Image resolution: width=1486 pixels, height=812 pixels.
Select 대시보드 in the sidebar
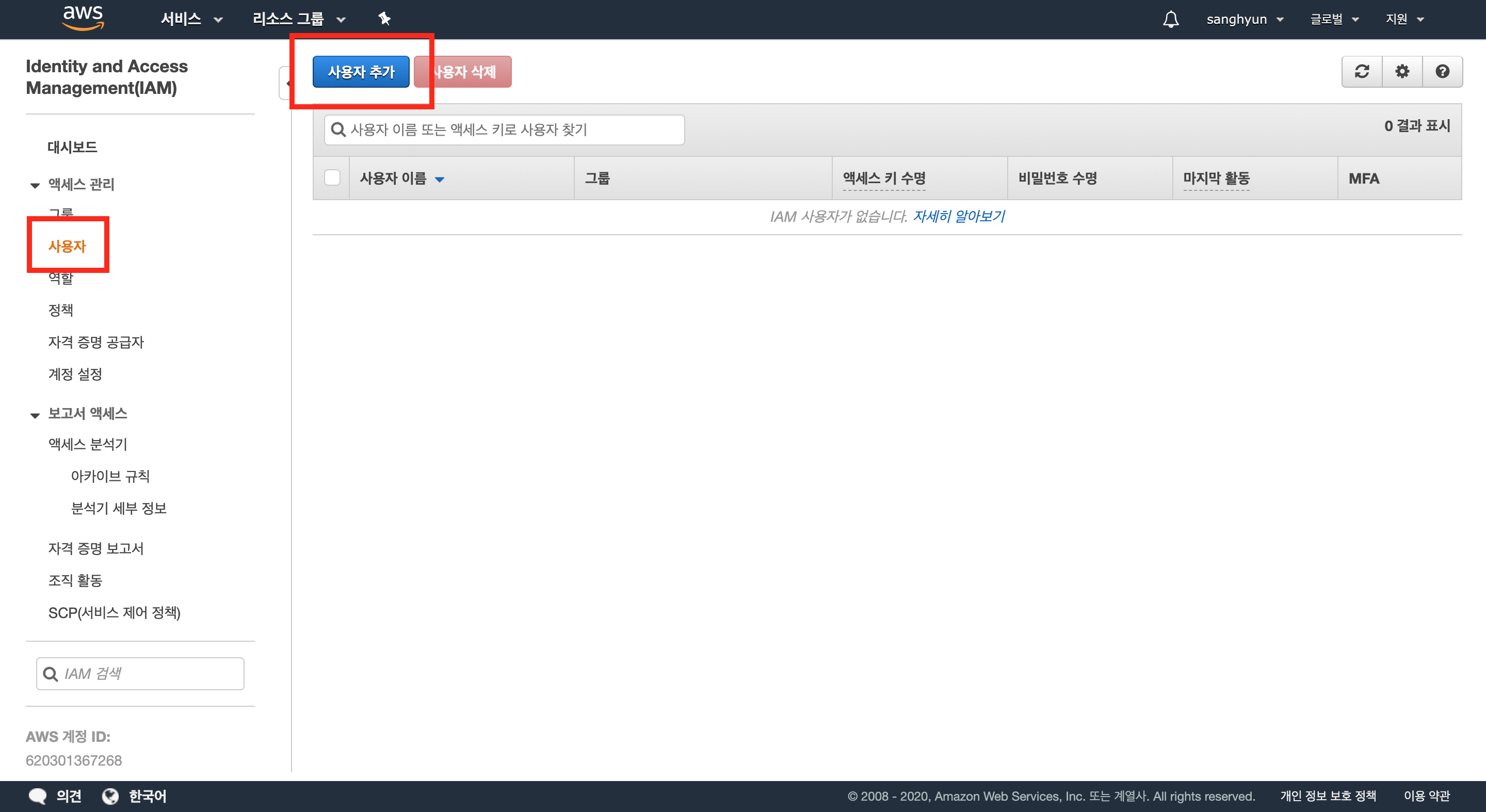pyautogui.click(x=72, y=147)
